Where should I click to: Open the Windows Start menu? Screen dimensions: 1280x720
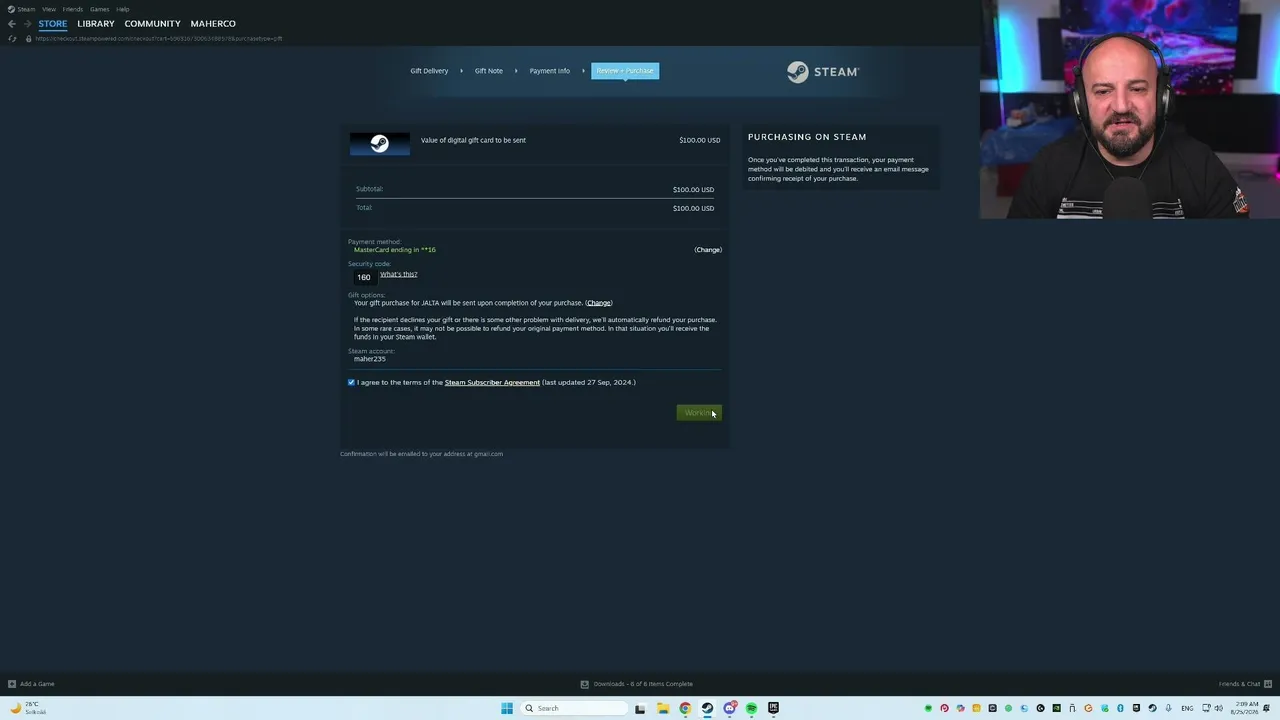tap(507, 708)
